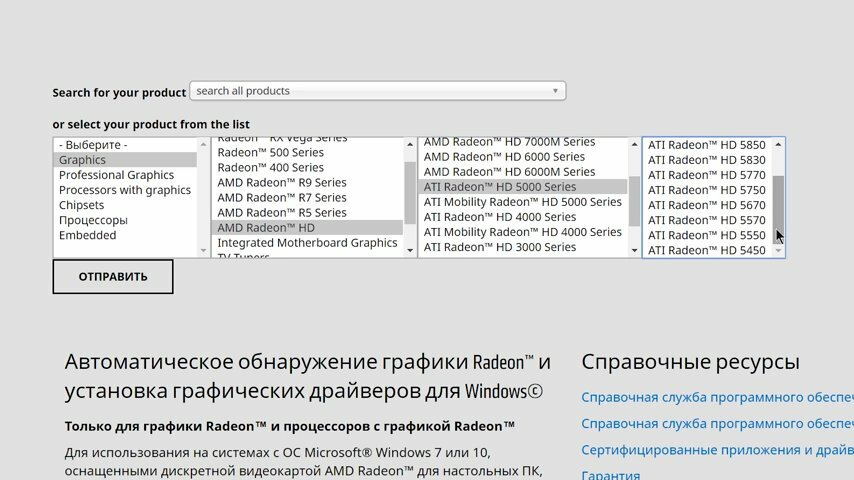Select 'Chipsets' in the category list
This screenshot has width=854, height=480.
point(125,205)
